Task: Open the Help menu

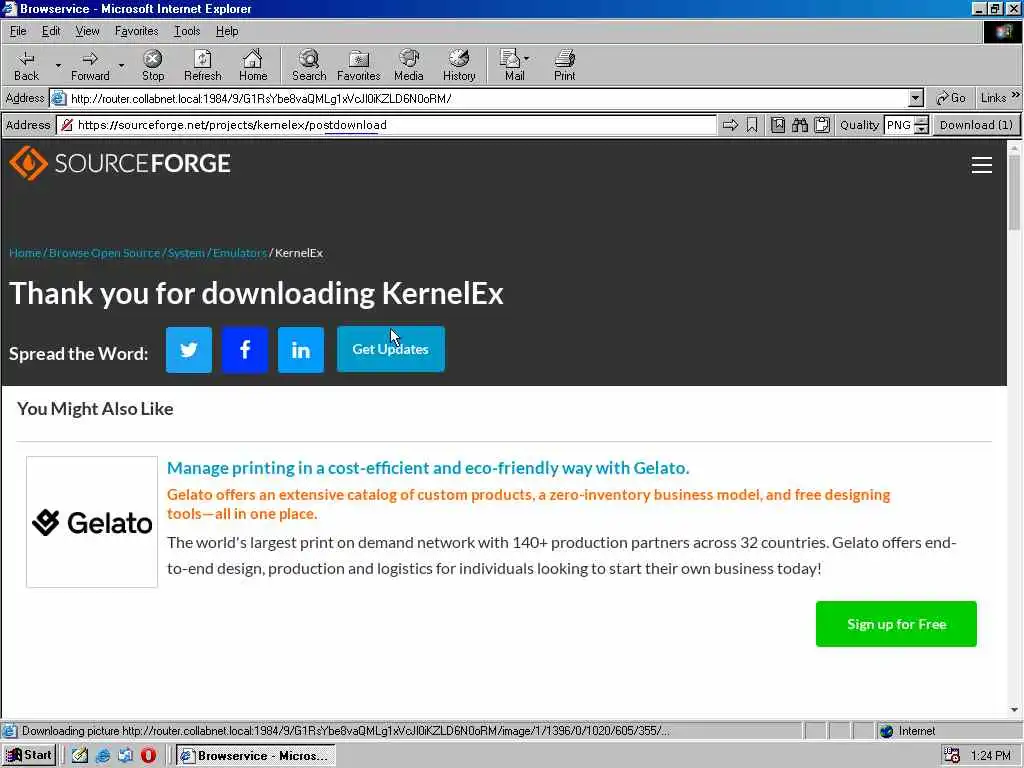Action: 227,31
